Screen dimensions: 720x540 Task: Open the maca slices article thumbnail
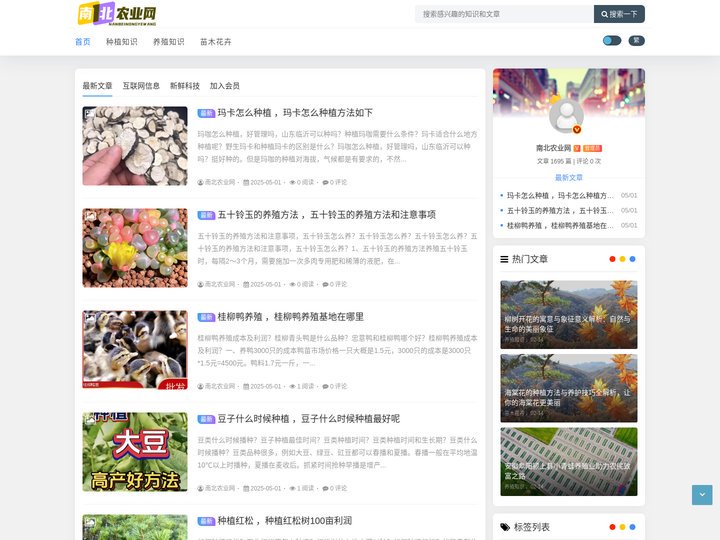tap(135, 146)
